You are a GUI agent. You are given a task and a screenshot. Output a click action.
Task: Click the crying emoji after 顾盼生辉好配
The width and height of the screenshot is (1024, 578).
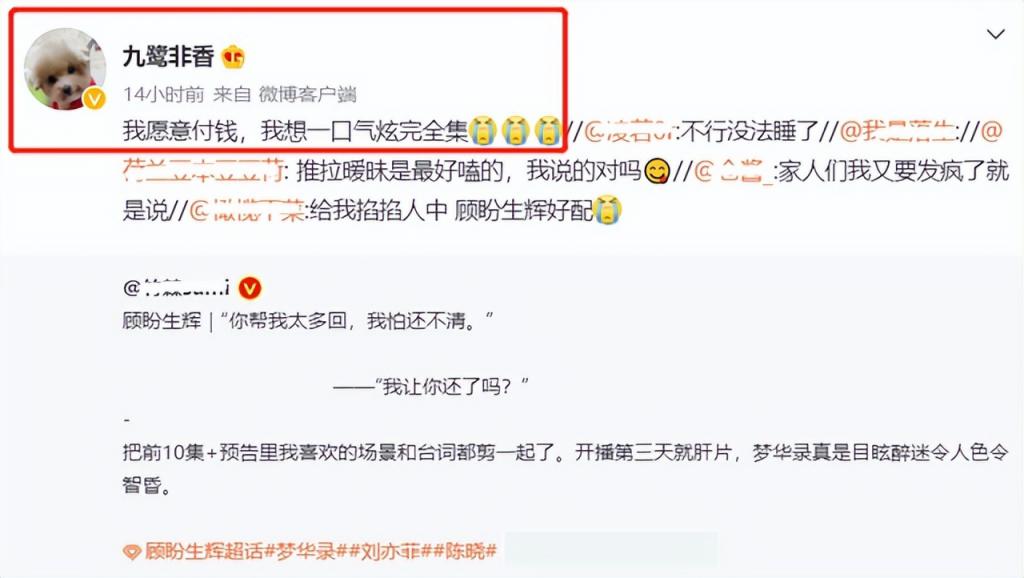click(x=608, y=210)
